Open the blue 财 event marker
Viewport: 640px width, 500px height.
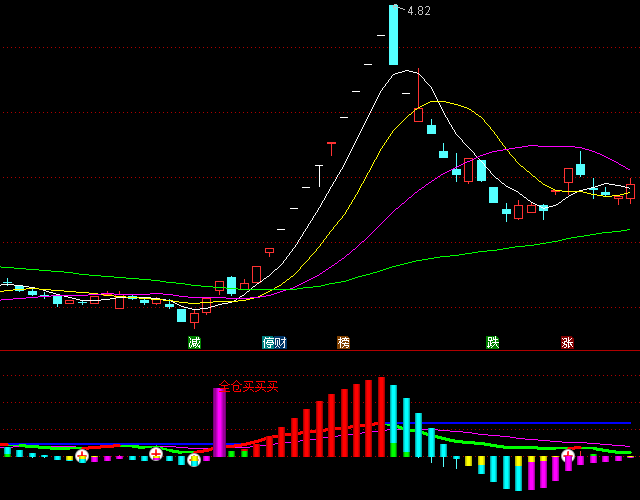pos(281,342)
